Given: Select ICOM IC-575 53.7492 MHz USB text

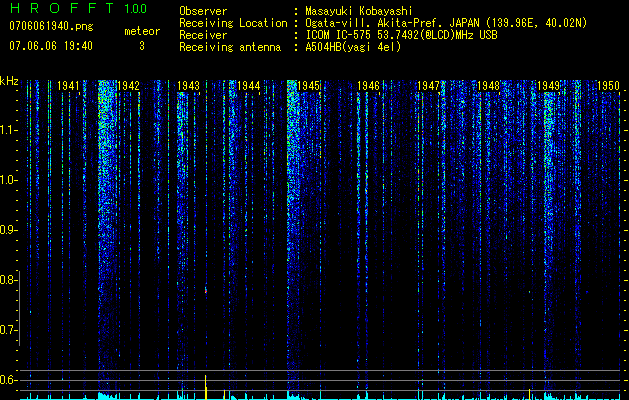Looking at the screenshot, I should 401,35.
